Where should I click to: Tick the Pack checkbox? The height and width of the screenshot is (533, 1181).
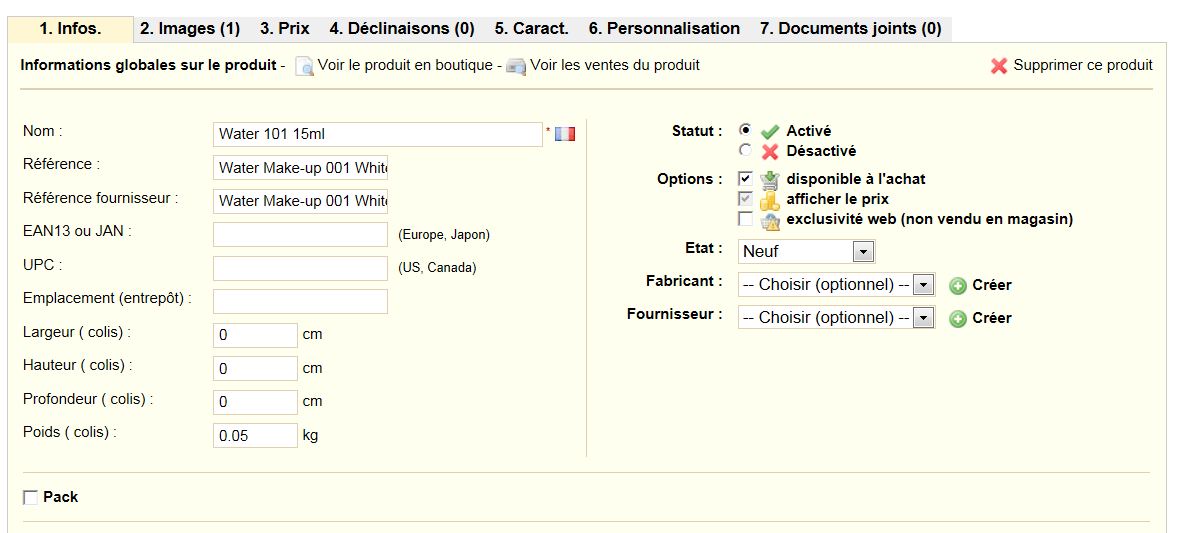point(30,498)
